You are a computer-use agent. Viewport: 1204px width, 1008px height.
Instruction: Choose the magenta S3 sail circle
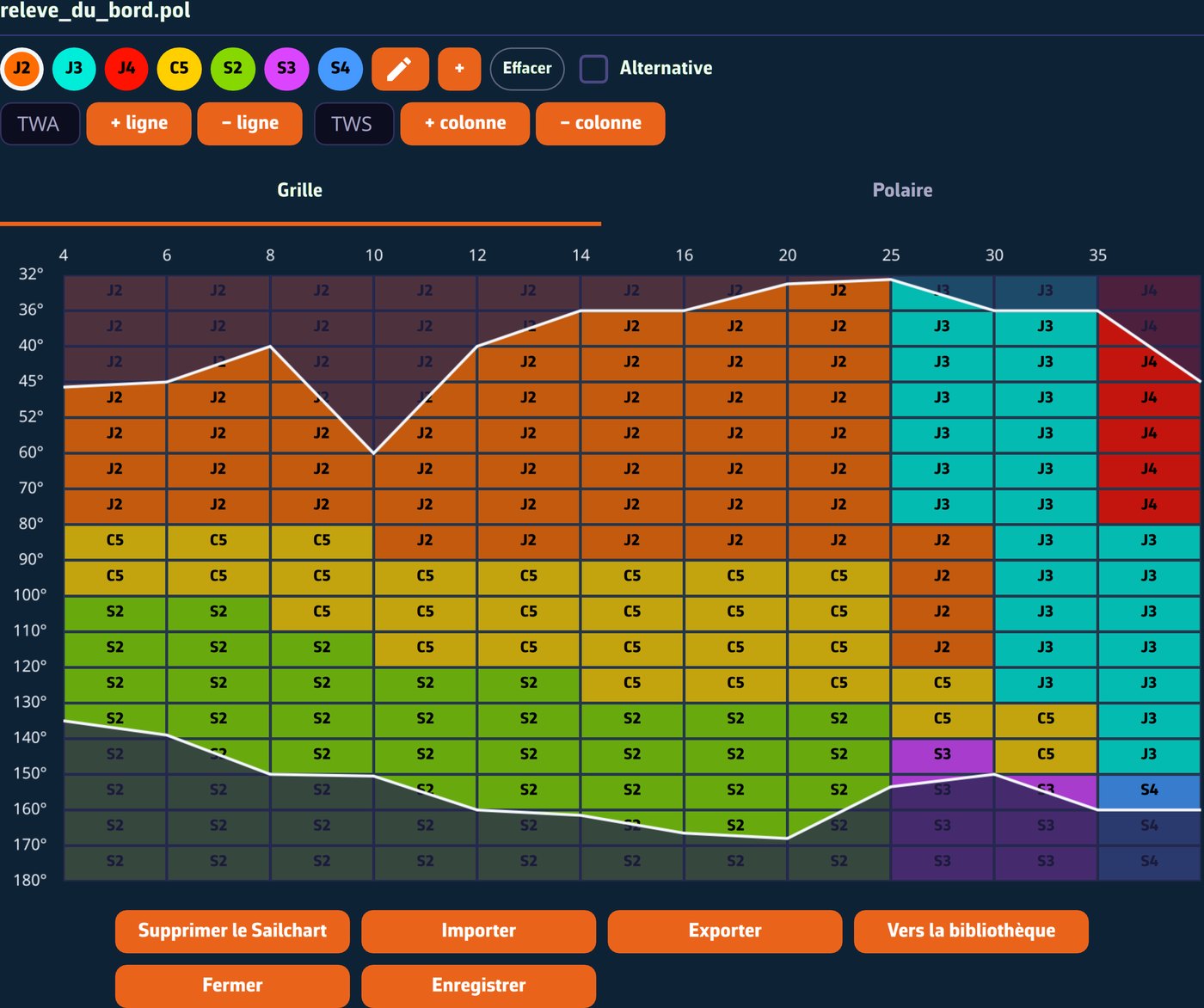[x=286, y=69]
